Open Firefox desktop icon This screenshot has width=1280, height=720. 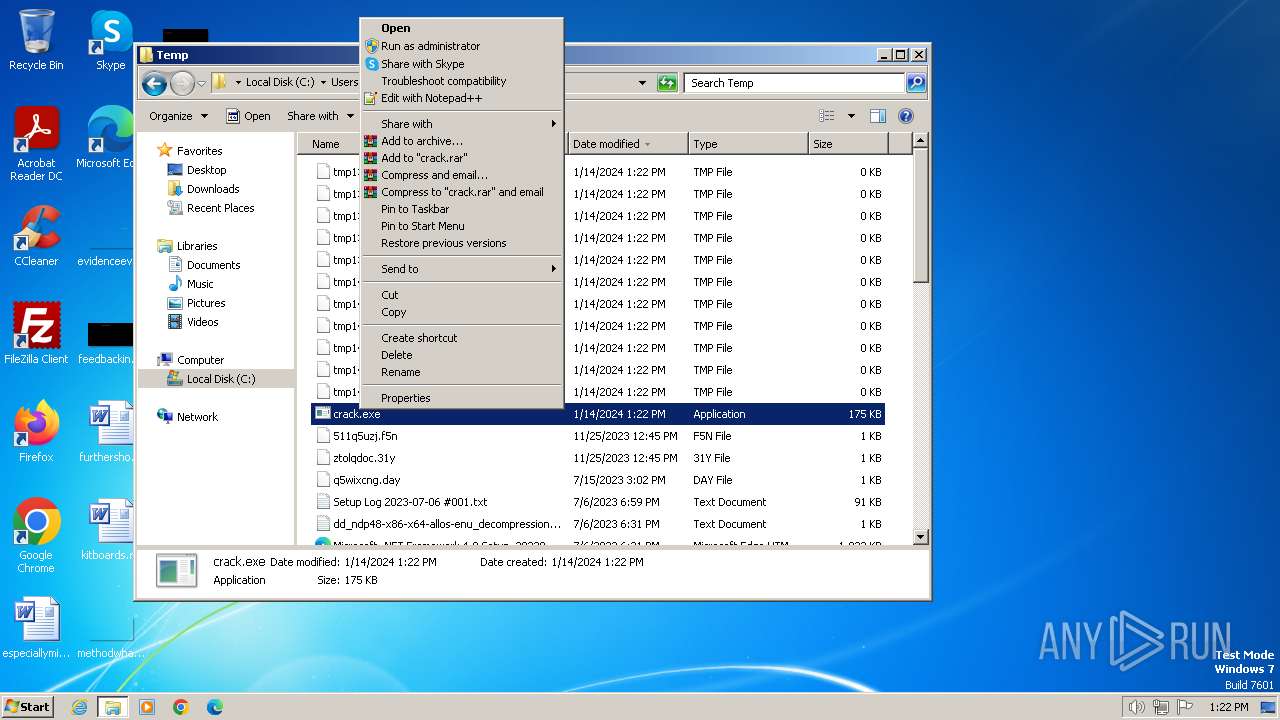tap(36, 432)
